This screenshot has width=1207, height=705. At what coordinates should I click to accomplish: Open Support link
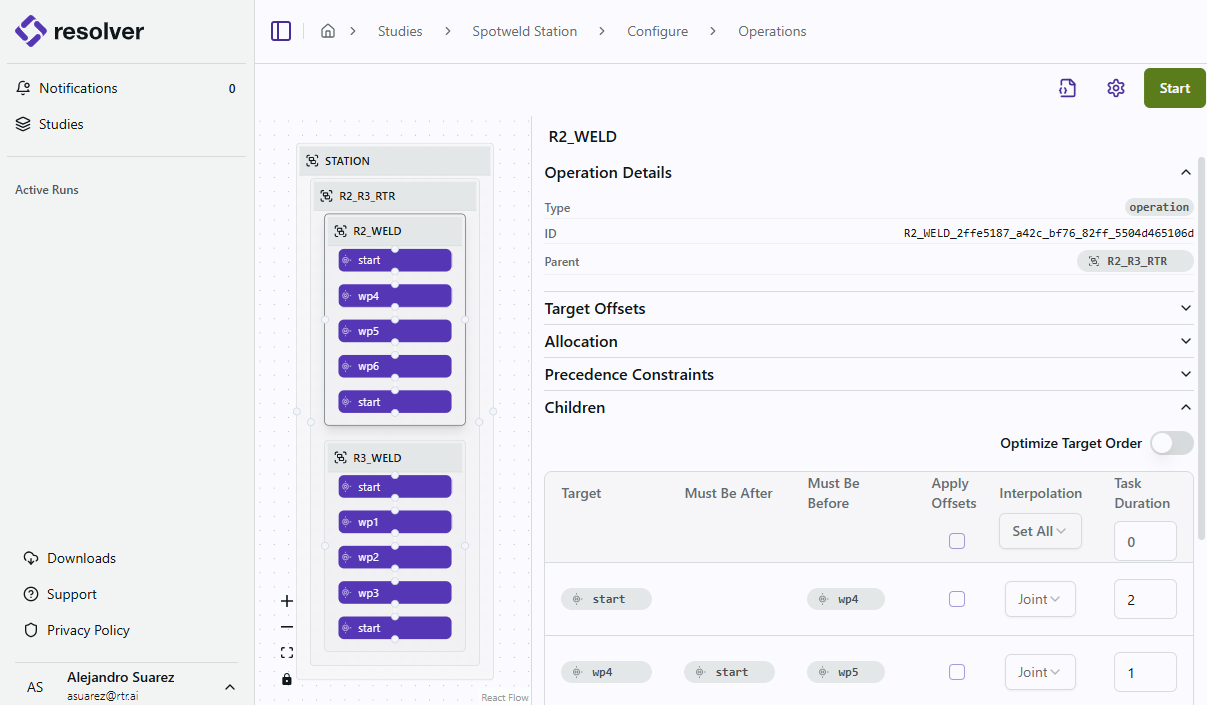point(72,594)
